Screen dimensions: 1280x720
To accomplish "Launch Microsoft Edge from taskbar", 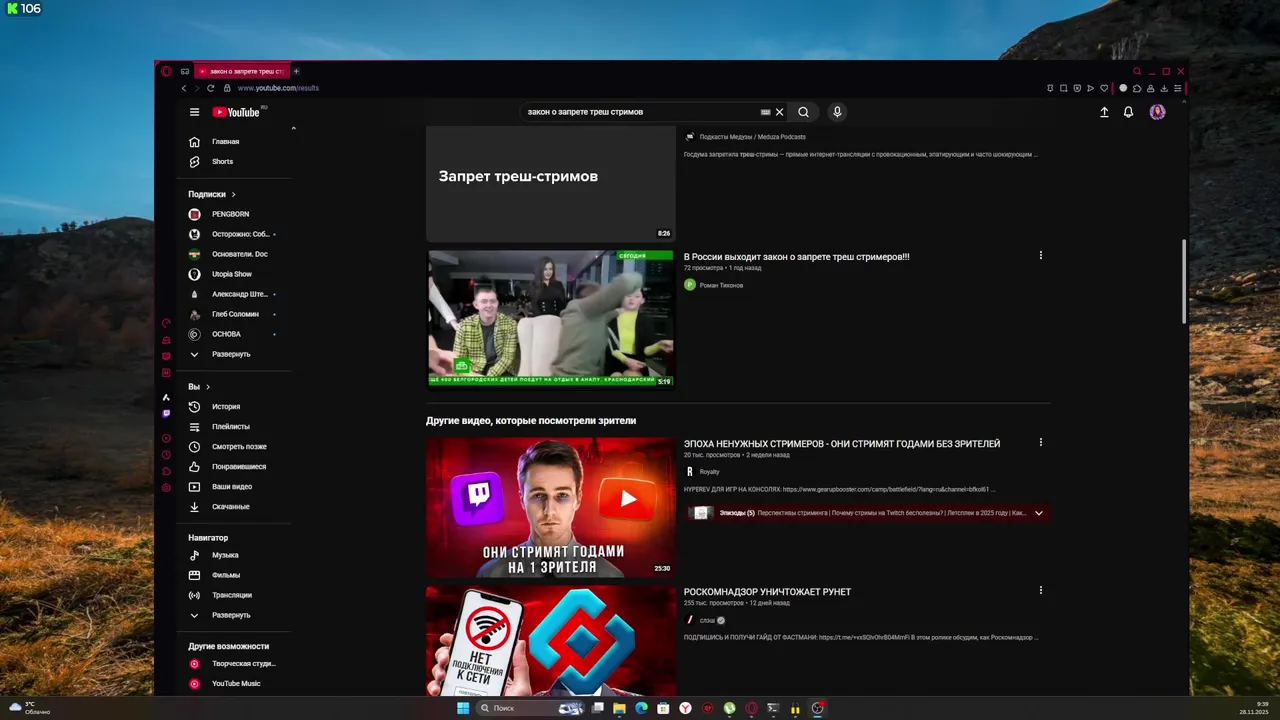I will [641, 708].
